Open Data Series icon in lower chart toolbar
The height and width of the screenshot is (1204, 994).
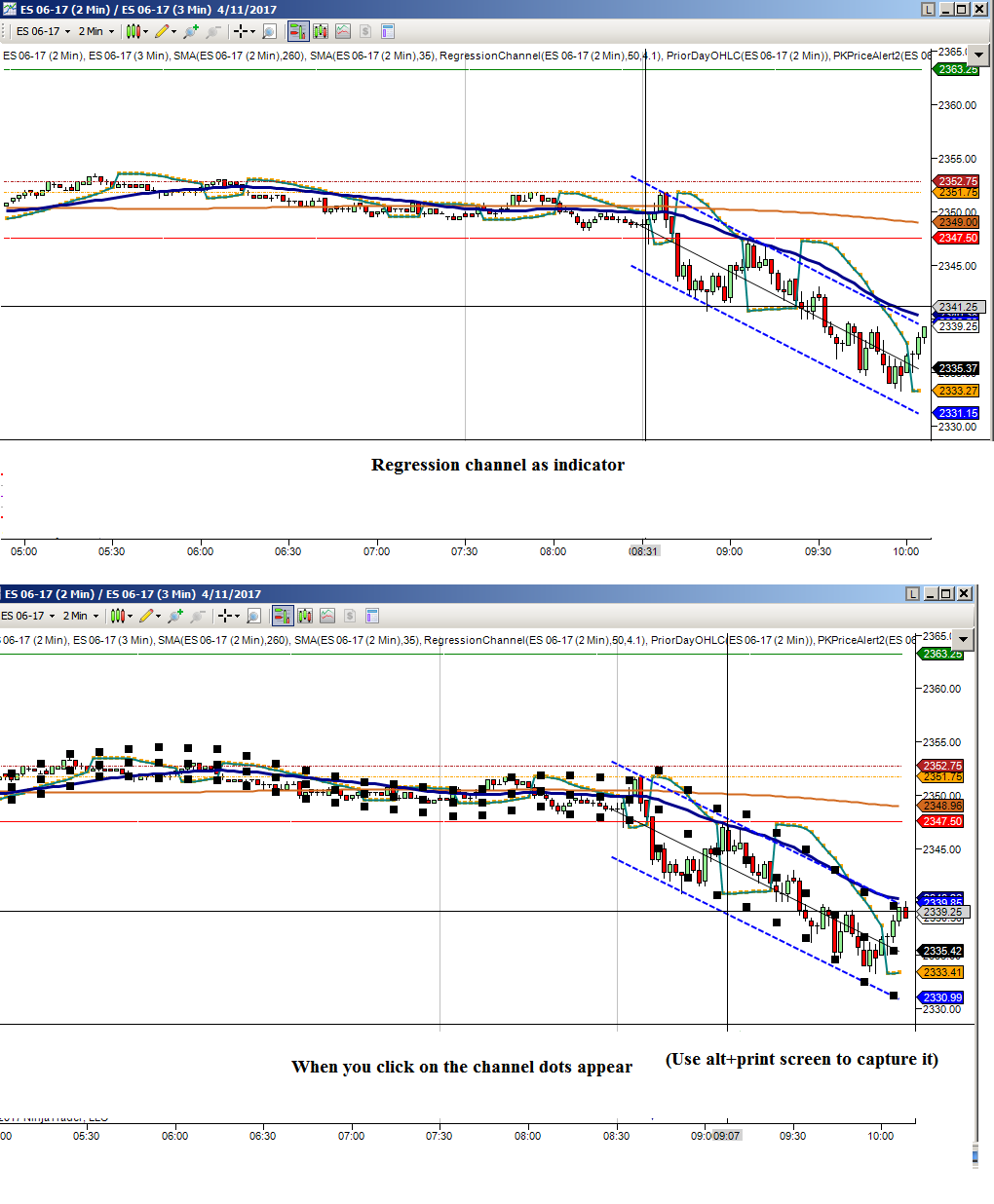coord(305,616)
